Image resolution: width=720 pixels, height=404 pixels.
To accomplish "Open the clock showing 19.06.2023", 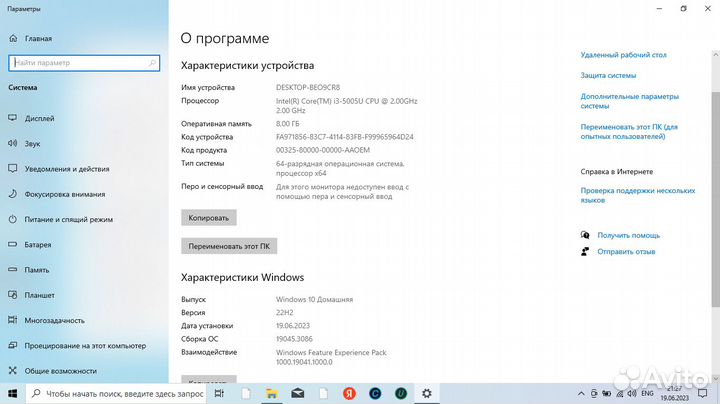I will pos(675,393).
